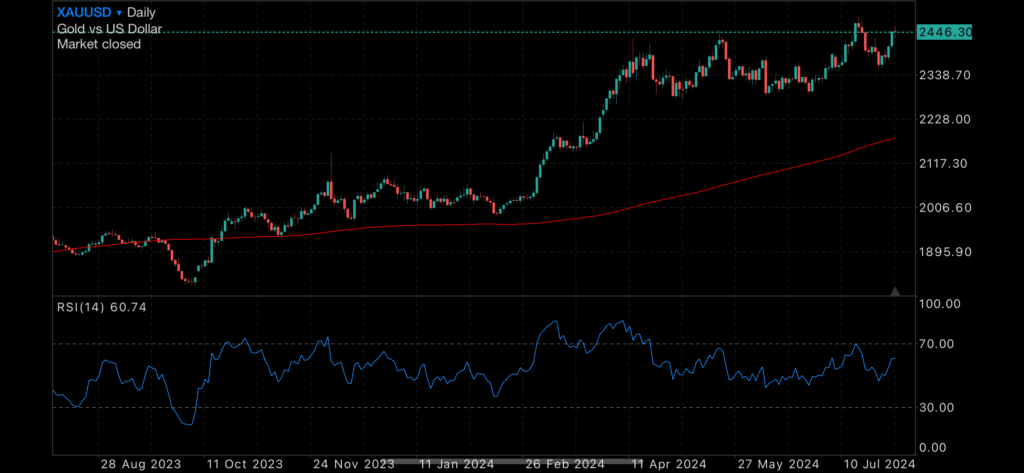Click the RSI 30.00 oversold level label
This screenshot has width=1024, height=473.
(937, 407)
